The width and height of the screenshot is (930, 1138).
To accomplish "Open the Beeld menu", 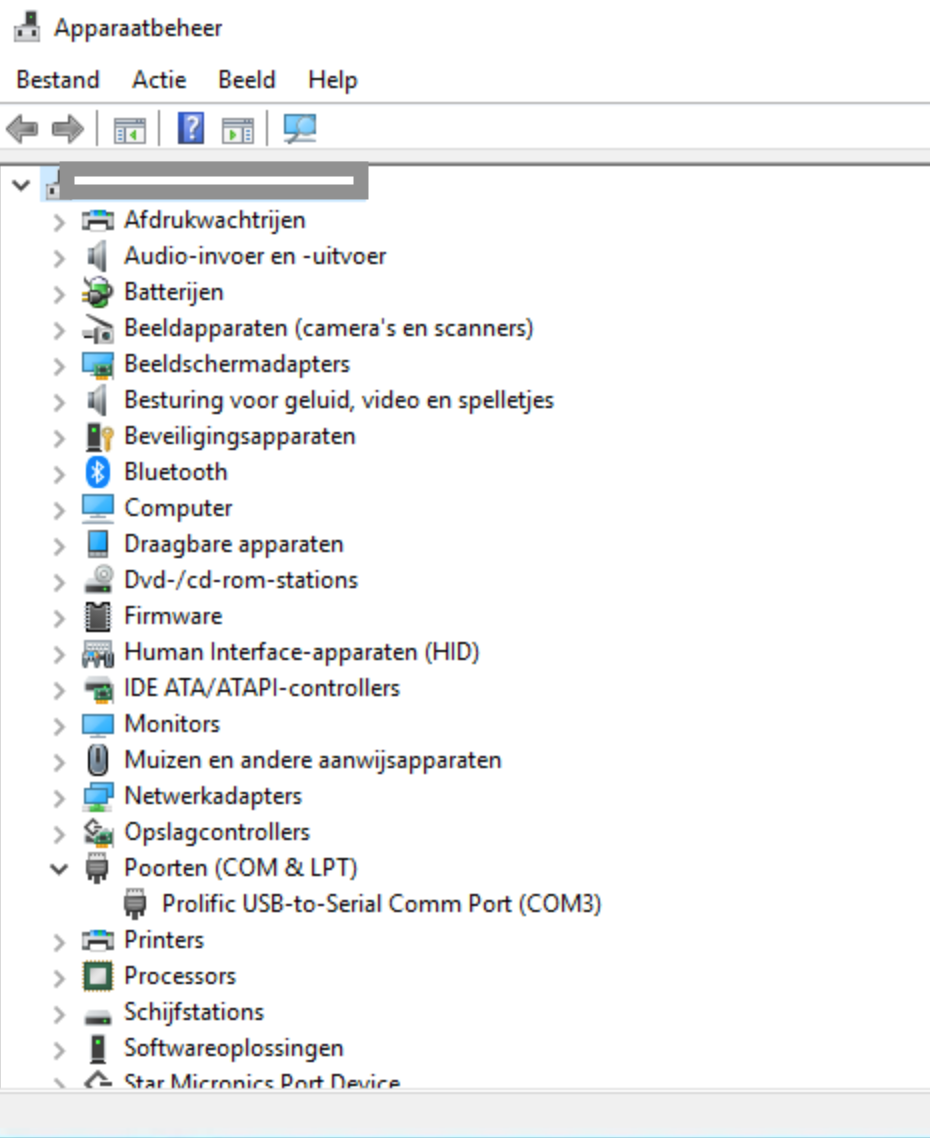I will click(247, 79).
